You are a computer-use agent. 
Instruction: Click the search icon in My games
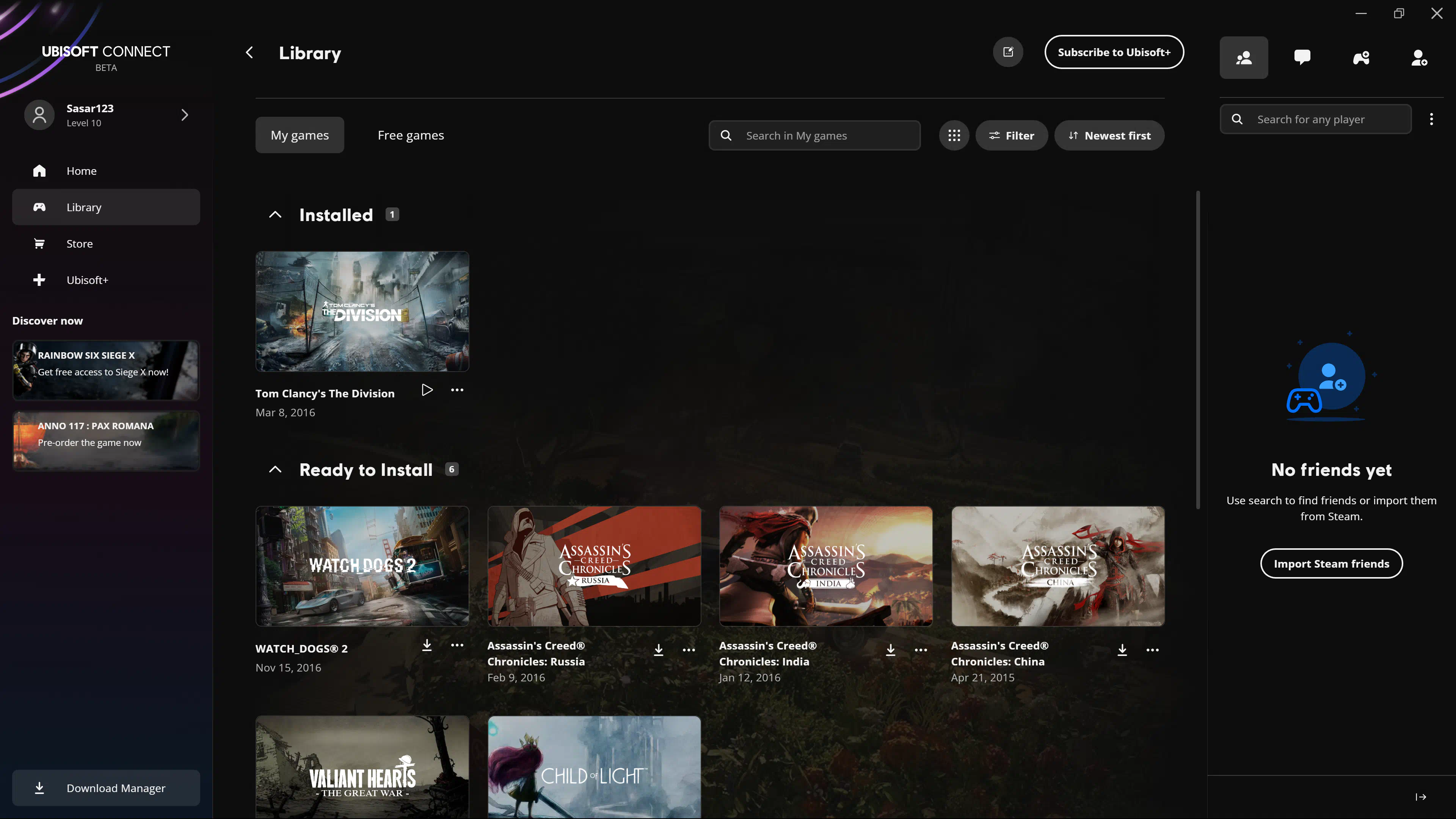click(x=726, y=136)
